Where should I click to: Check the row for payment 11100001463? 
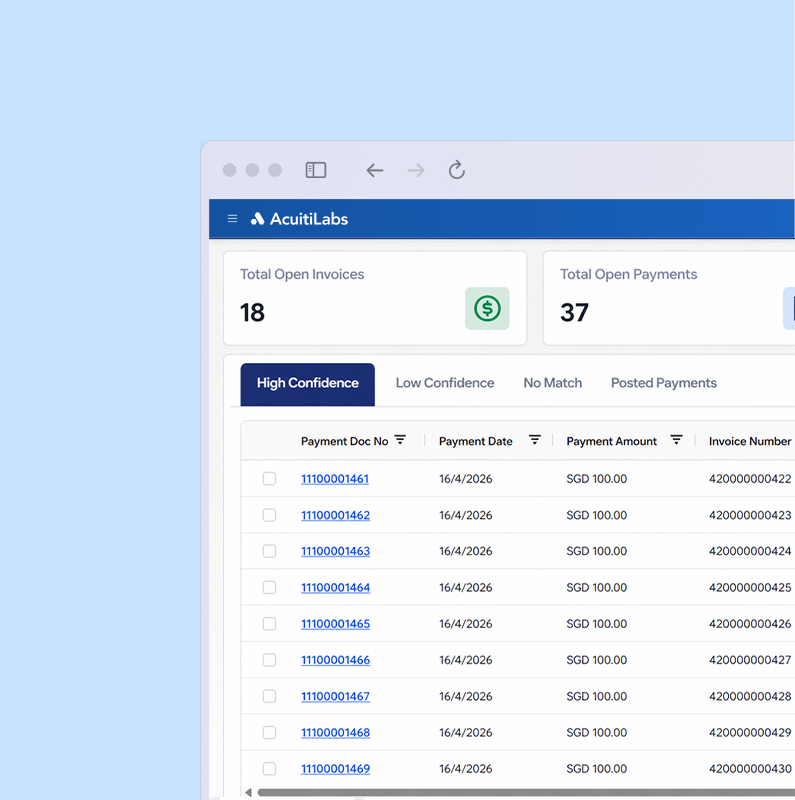[269, 551]
